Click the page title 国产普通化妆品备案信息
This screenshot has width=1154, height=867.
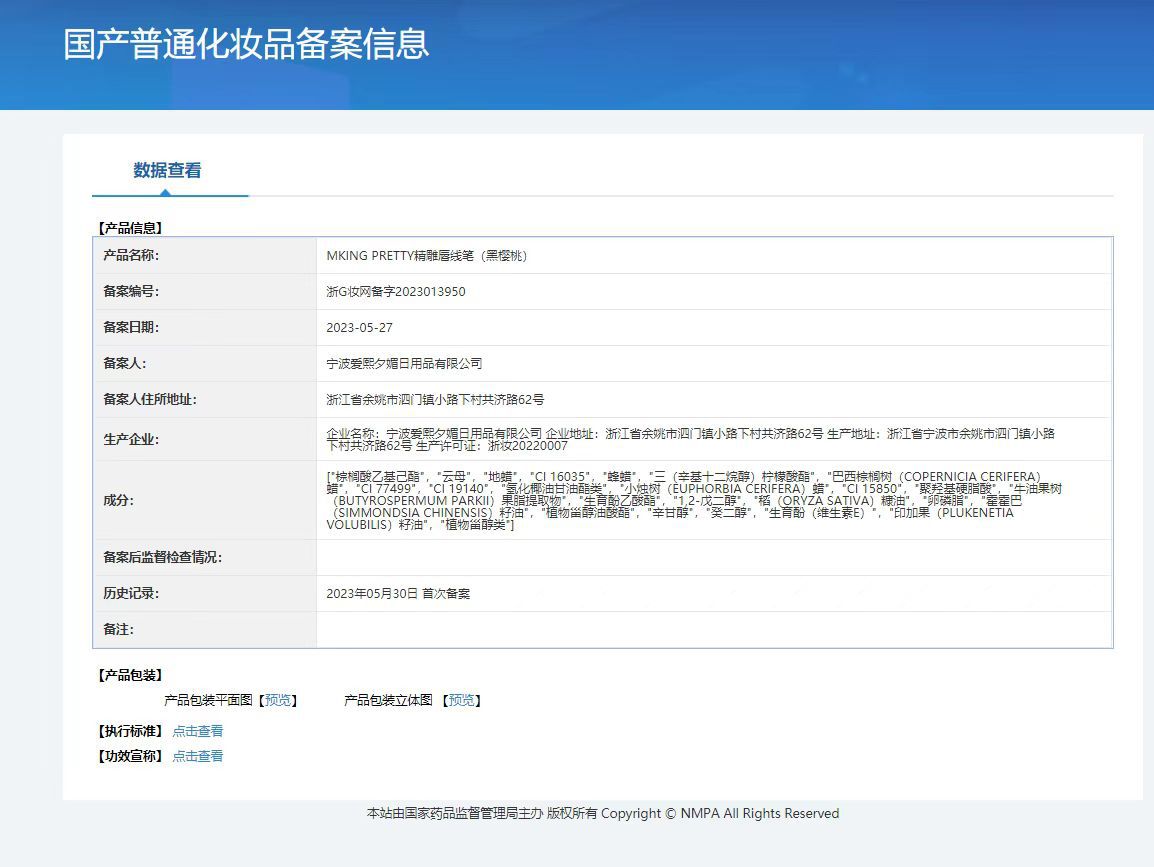[246, 44]
